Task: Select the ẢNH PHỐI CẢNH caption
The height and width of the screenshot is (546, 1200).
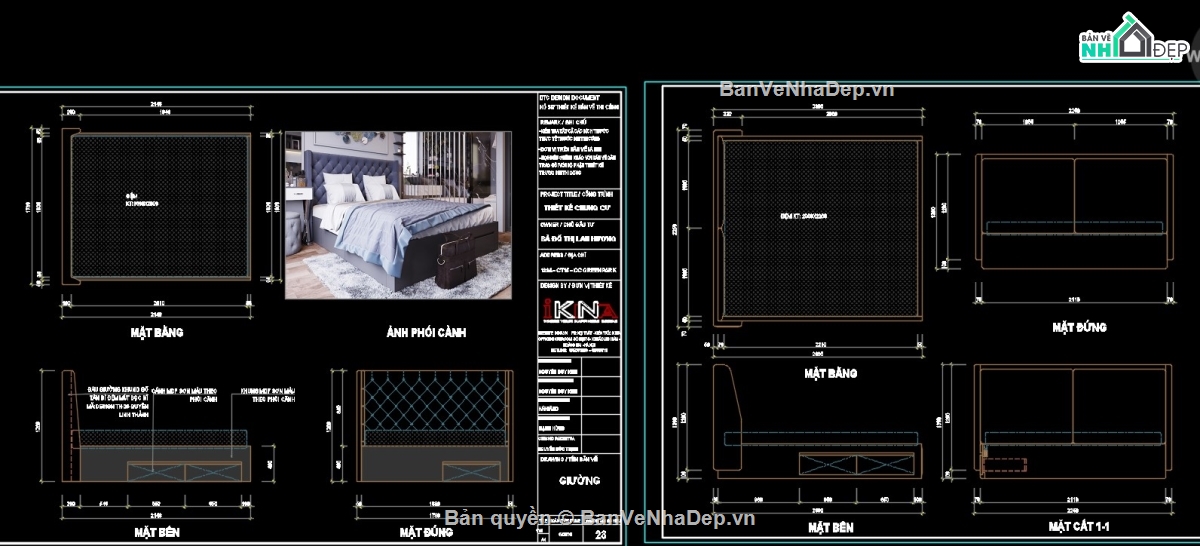Action: coord(426,332)
